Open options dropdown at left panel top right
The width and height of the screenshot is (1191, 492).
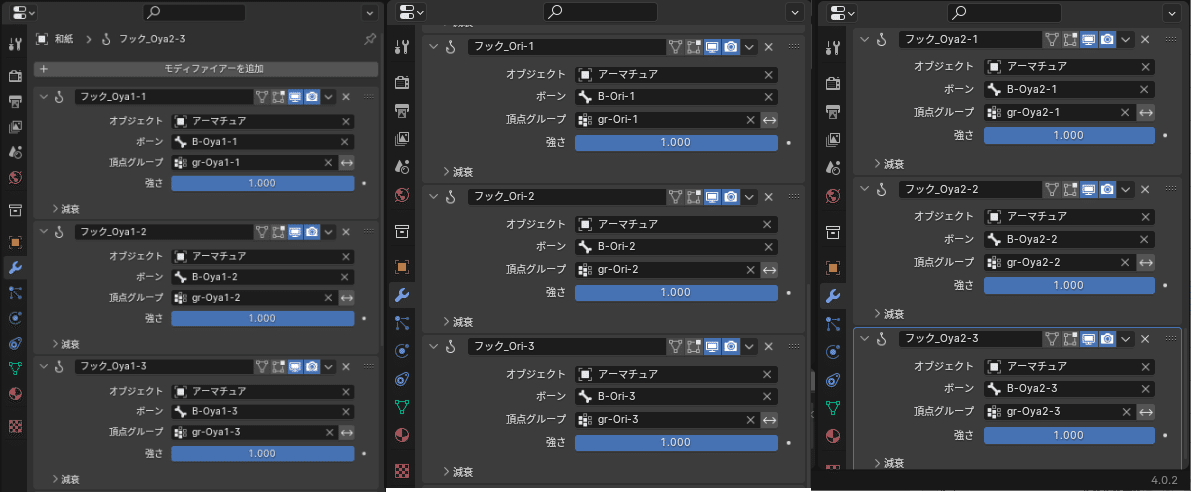pyautogui.click(x=370, y=12)
